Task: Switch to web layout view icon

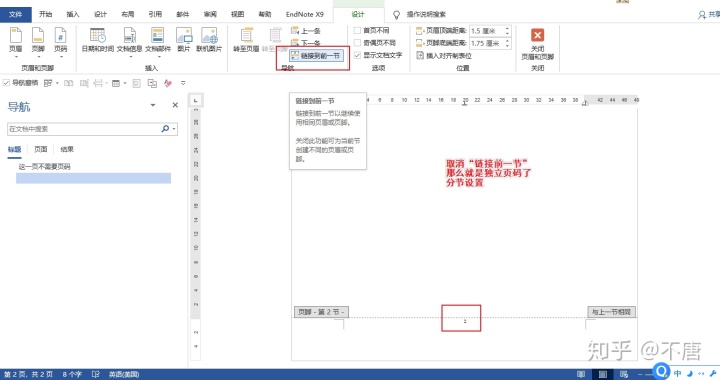Action: [624, 374]
